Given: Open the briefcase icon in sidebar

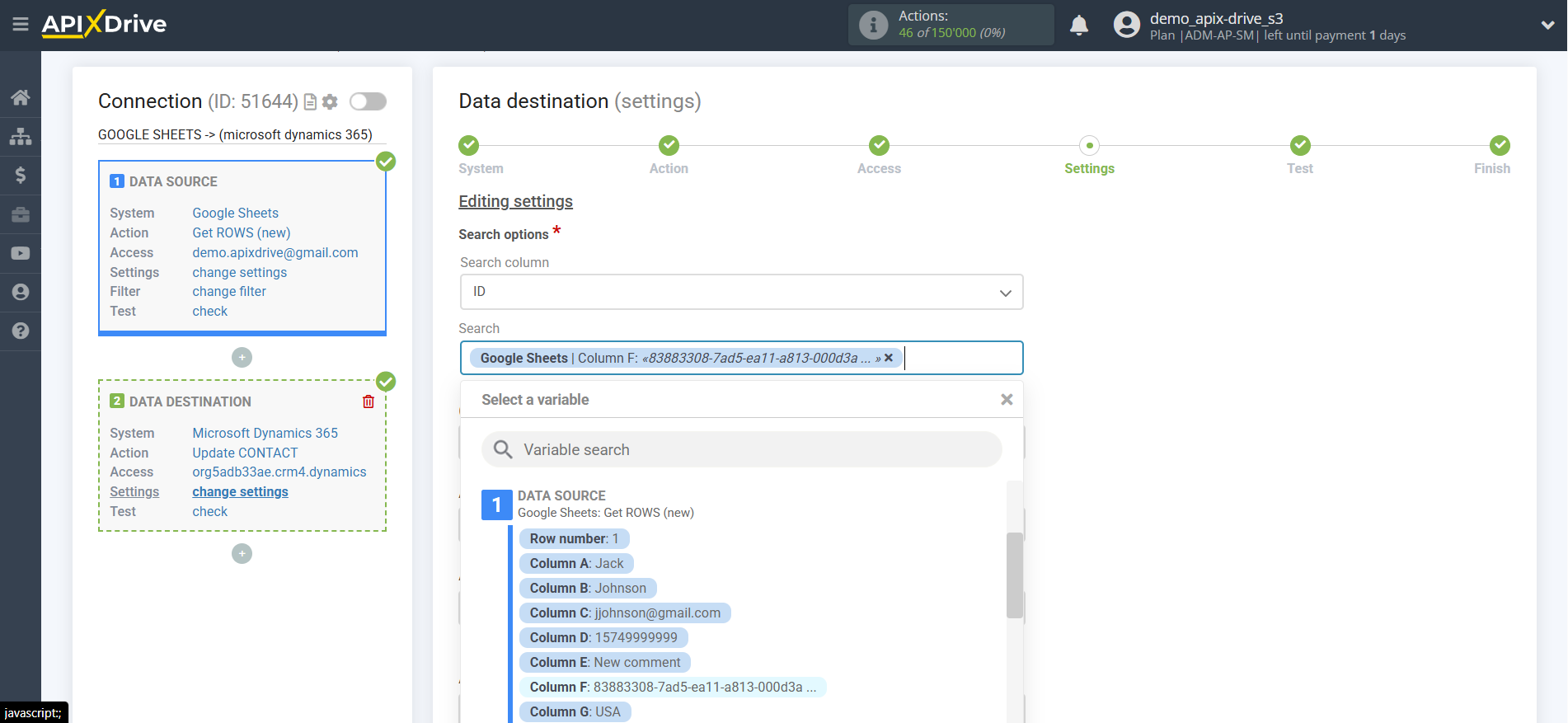Looking at the screenshot, I should [21, 214].
